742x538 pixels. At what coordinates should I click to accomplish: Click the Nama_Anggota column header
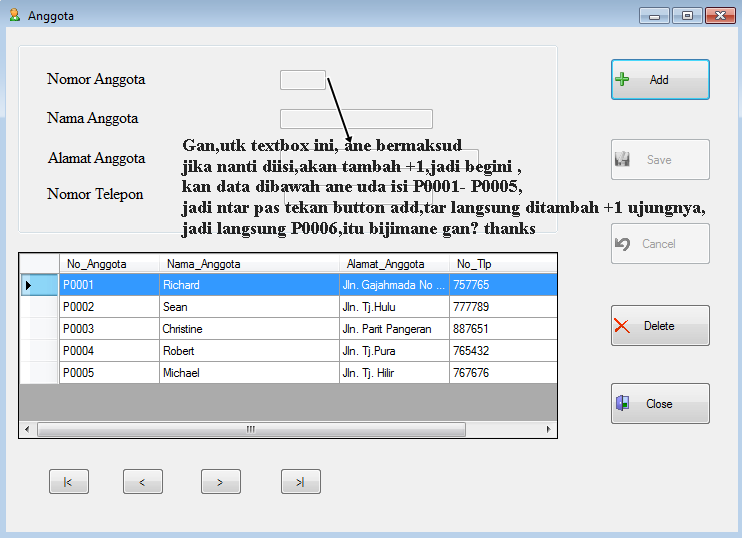pos(248,264)
